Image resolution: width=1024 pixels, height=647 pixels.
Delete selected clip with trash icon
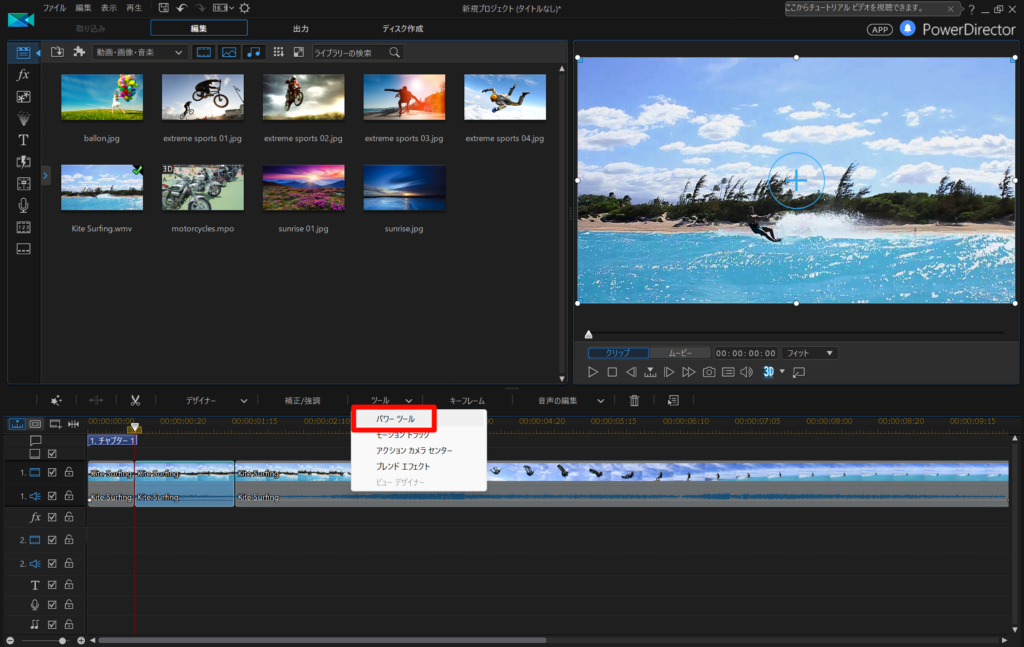point(634,400)
